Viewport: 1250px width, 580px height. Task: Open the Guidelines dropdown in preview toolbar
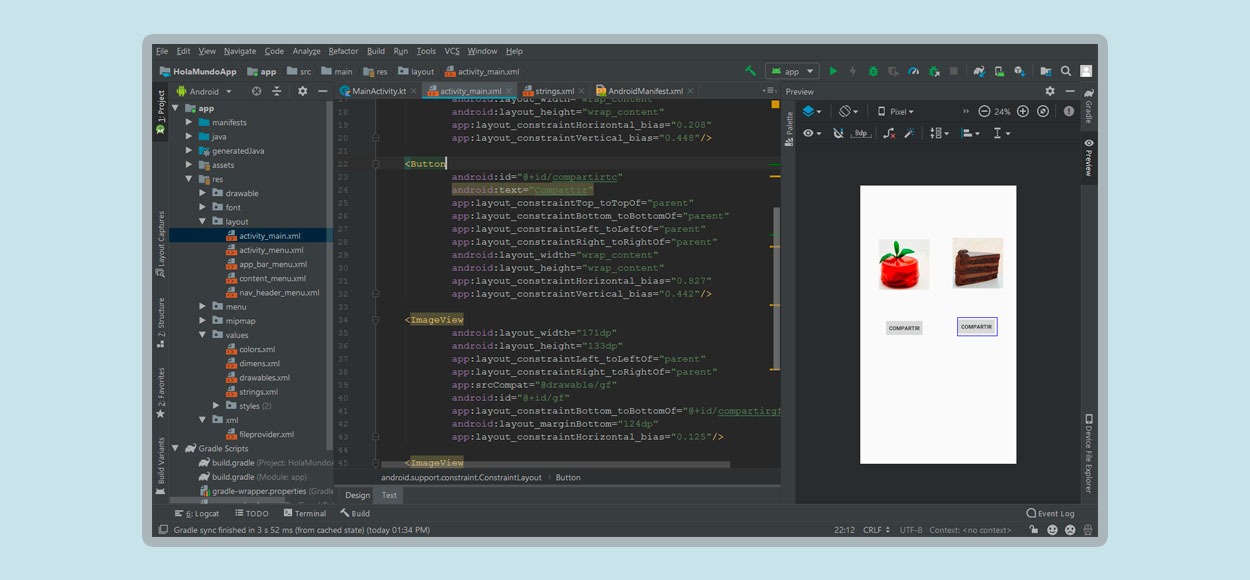[x=1001, y=133]
